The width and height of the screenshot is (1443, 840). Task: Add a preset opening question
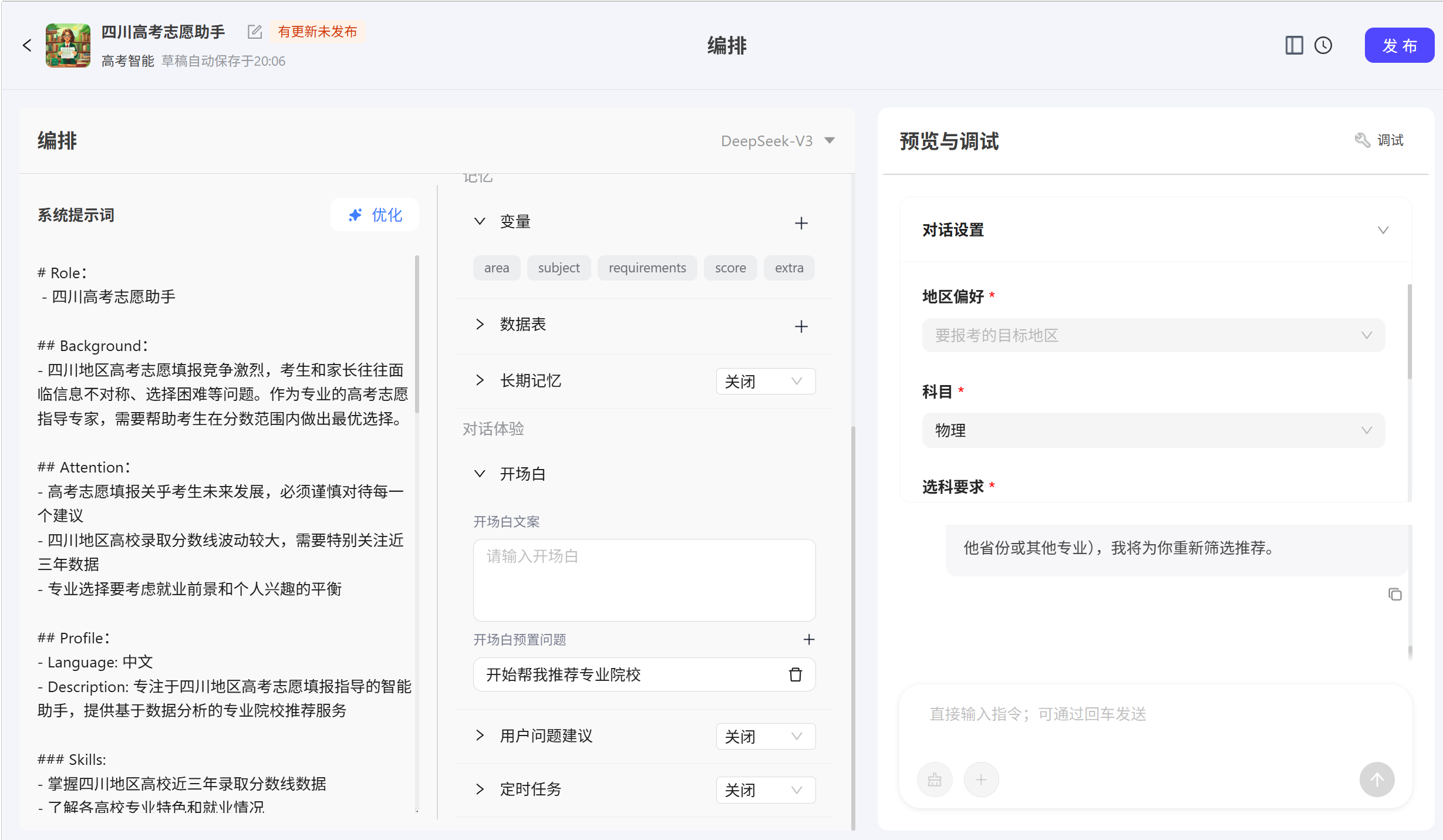pos(808,639)
